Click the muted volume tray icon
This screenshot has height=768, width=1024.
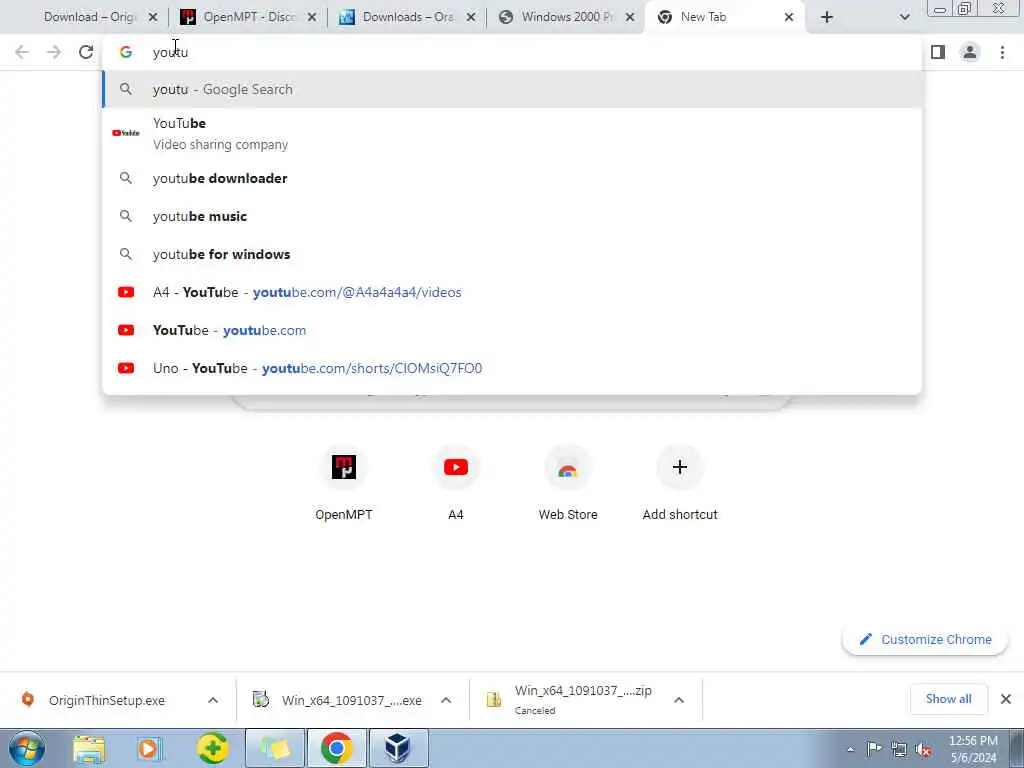pos(923,749)
